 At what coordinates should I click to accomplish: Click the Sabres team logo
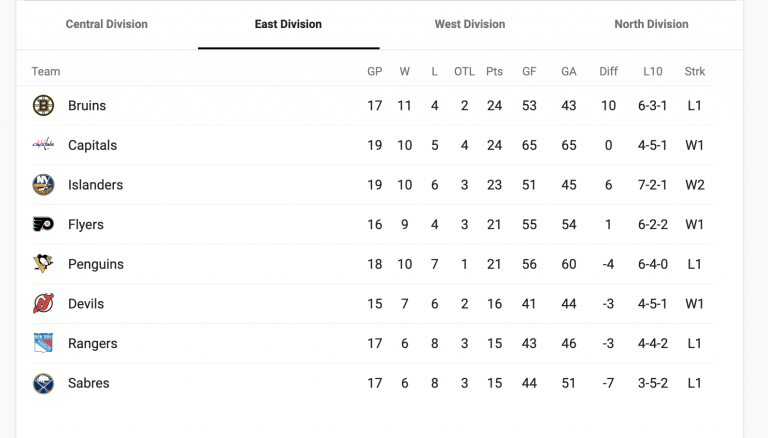coord(43,383)
